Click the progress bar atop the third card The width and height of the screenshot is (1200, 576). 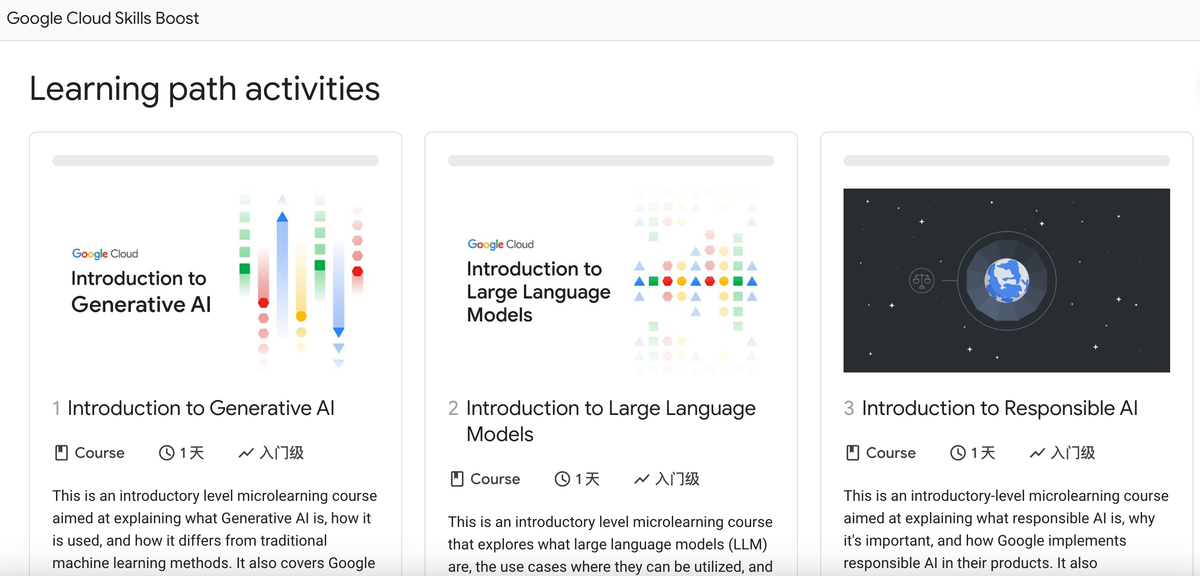click(1006, 160)
